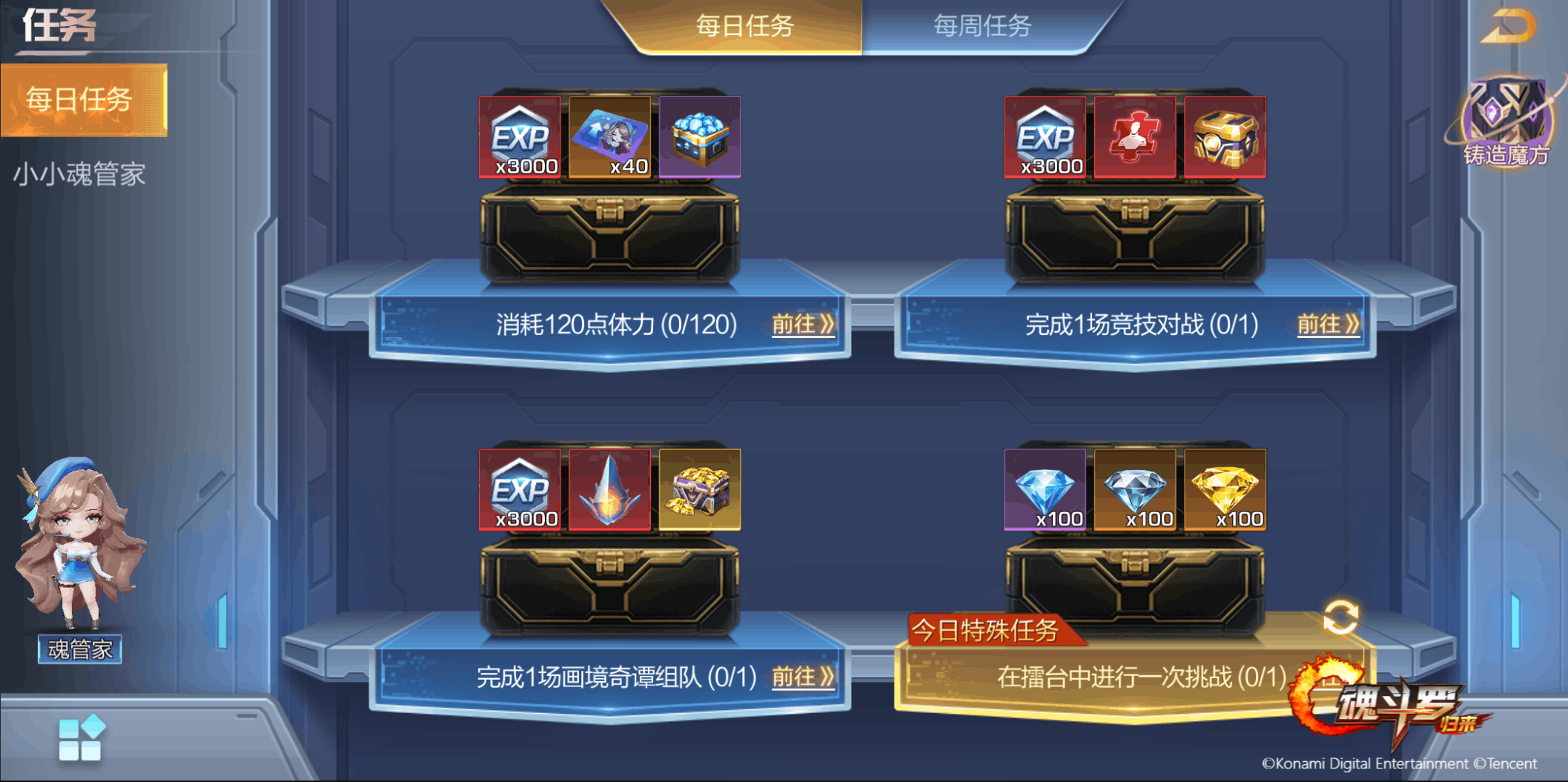Click the back arrow icon at top right
The image size is (1568, 782).
pos(1509,27)
